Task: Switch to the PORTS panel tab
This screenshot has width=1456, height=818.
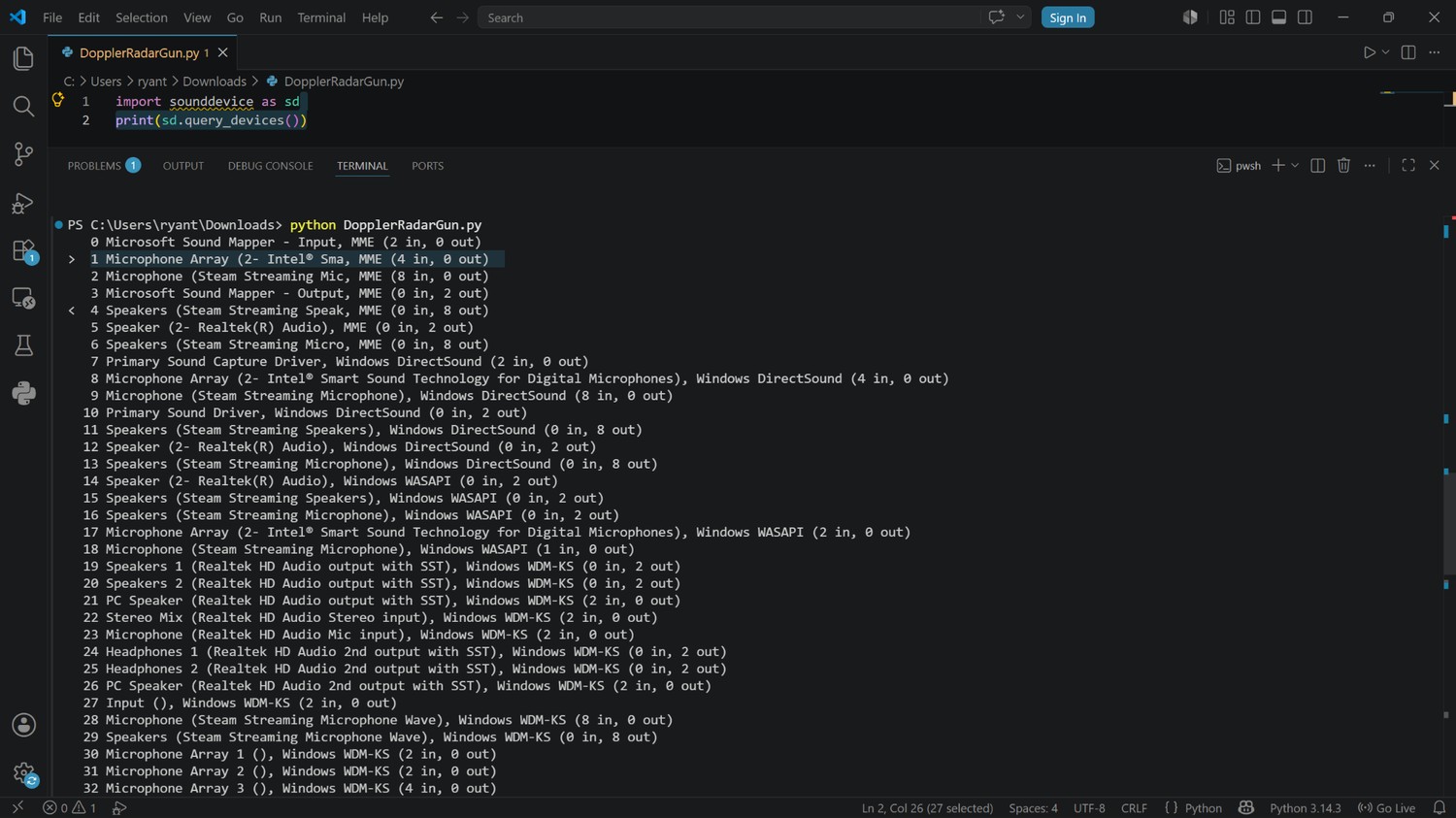Action: [x=427, y=166]
